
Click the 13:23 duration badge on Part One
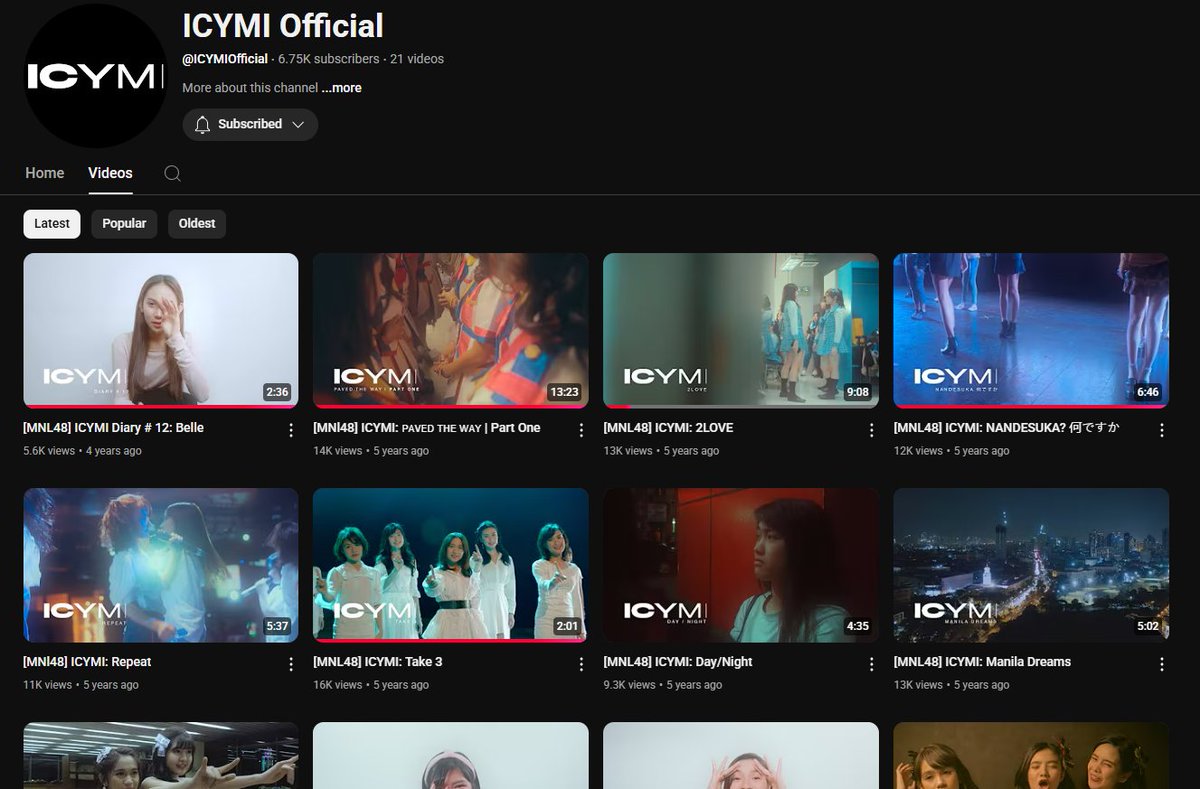(x=564, y=392)
